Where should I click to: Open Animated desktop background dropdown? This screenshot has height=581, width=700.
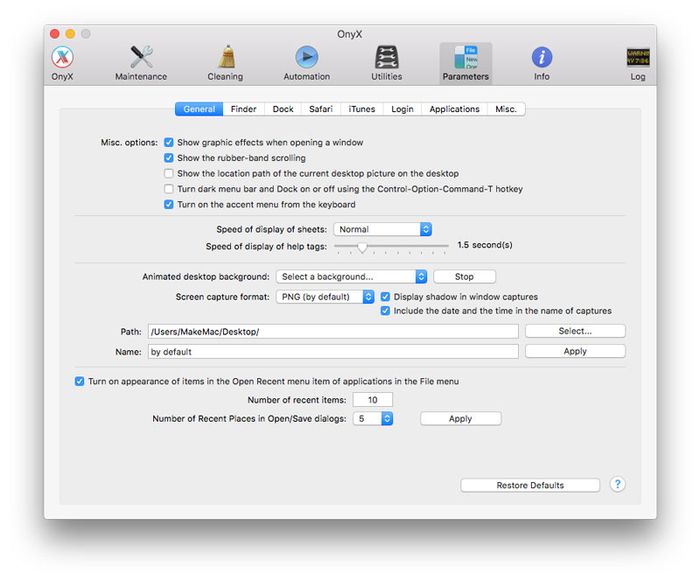tap(351, 277)
